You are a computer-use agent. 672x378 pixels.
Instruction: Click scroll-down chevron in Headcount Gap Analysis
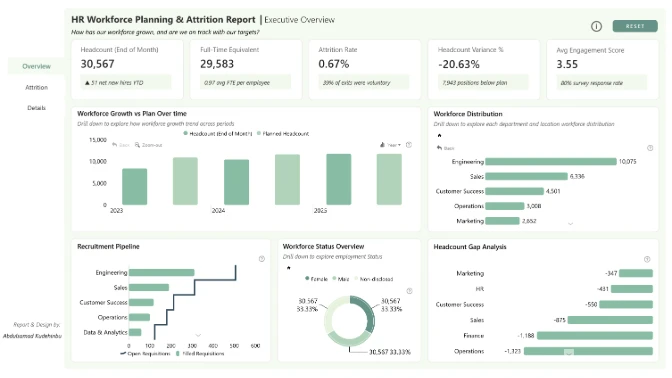click(x=569, y=352)
